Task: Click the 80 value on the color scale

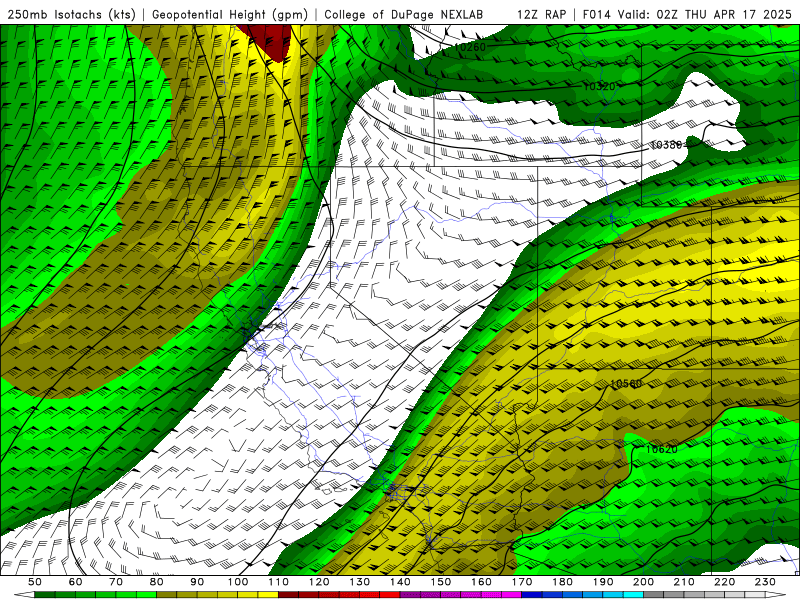Action: tap(156, 582)
